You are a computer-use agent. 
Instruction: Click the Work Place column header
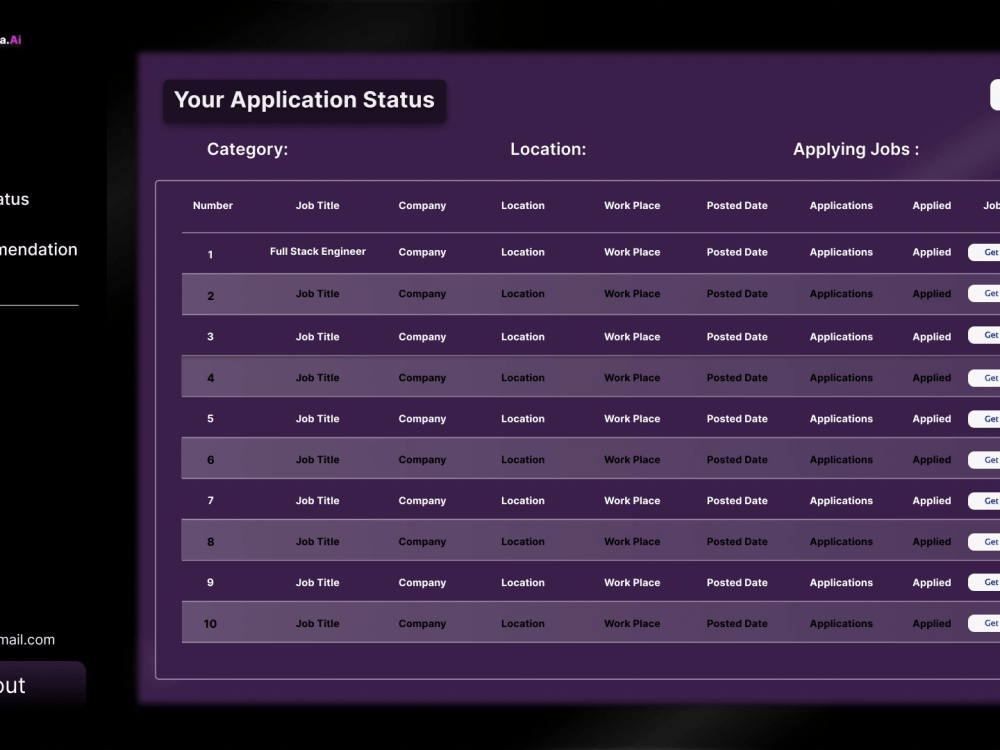[632, 205]
